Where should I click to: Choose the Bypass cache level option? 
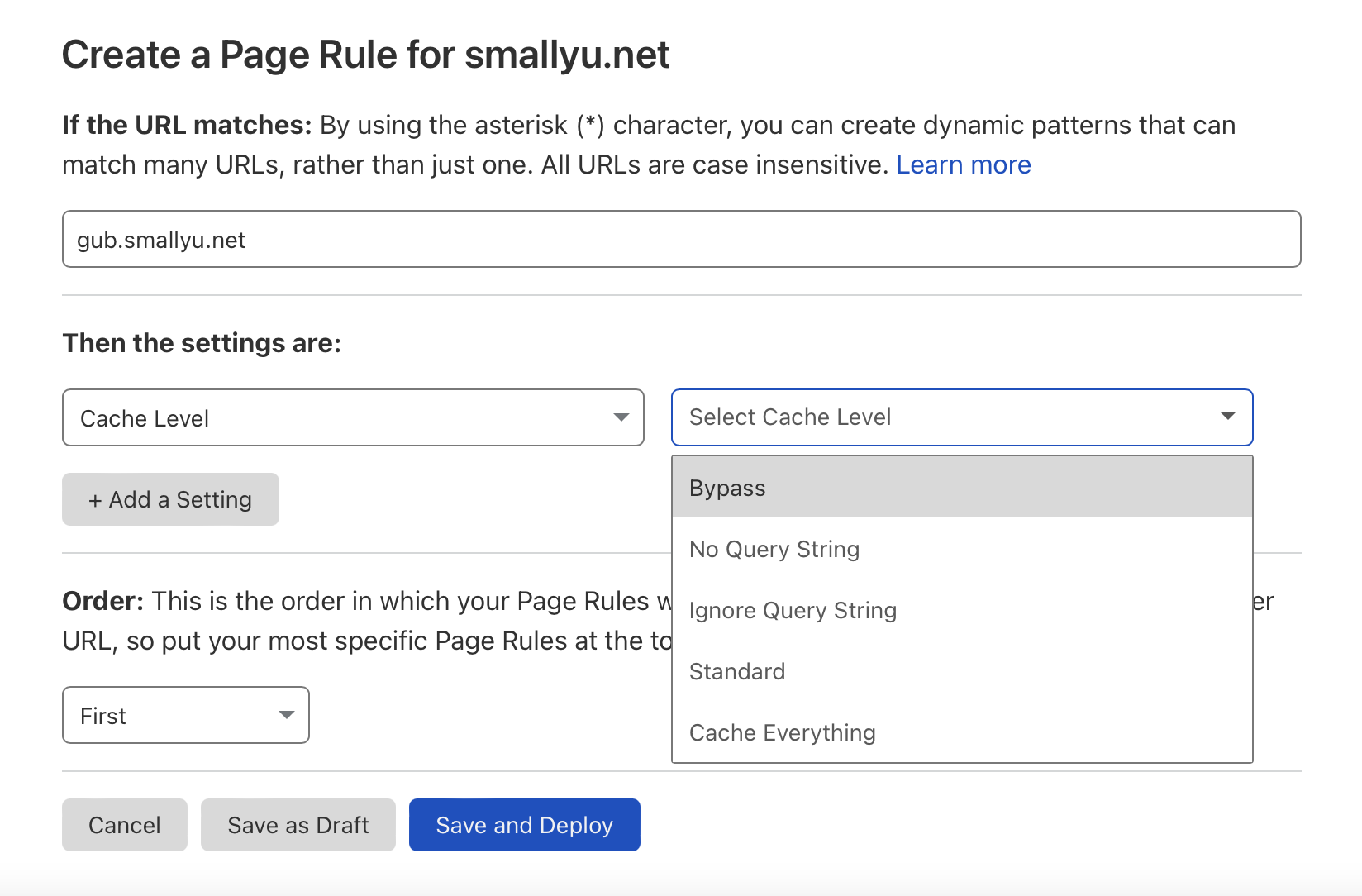coord(962,488)
